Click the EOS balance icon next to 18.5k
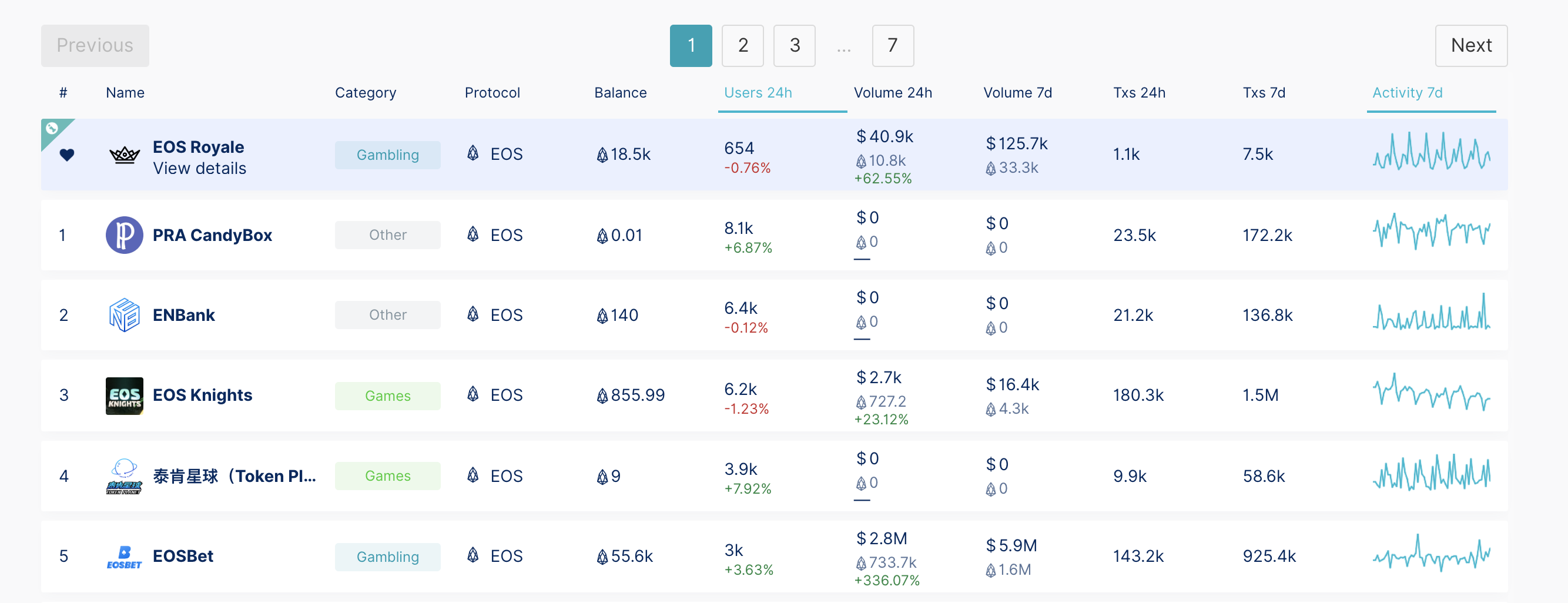The width and height of the screenshot is (1568, 603). (x=602, y=155)
